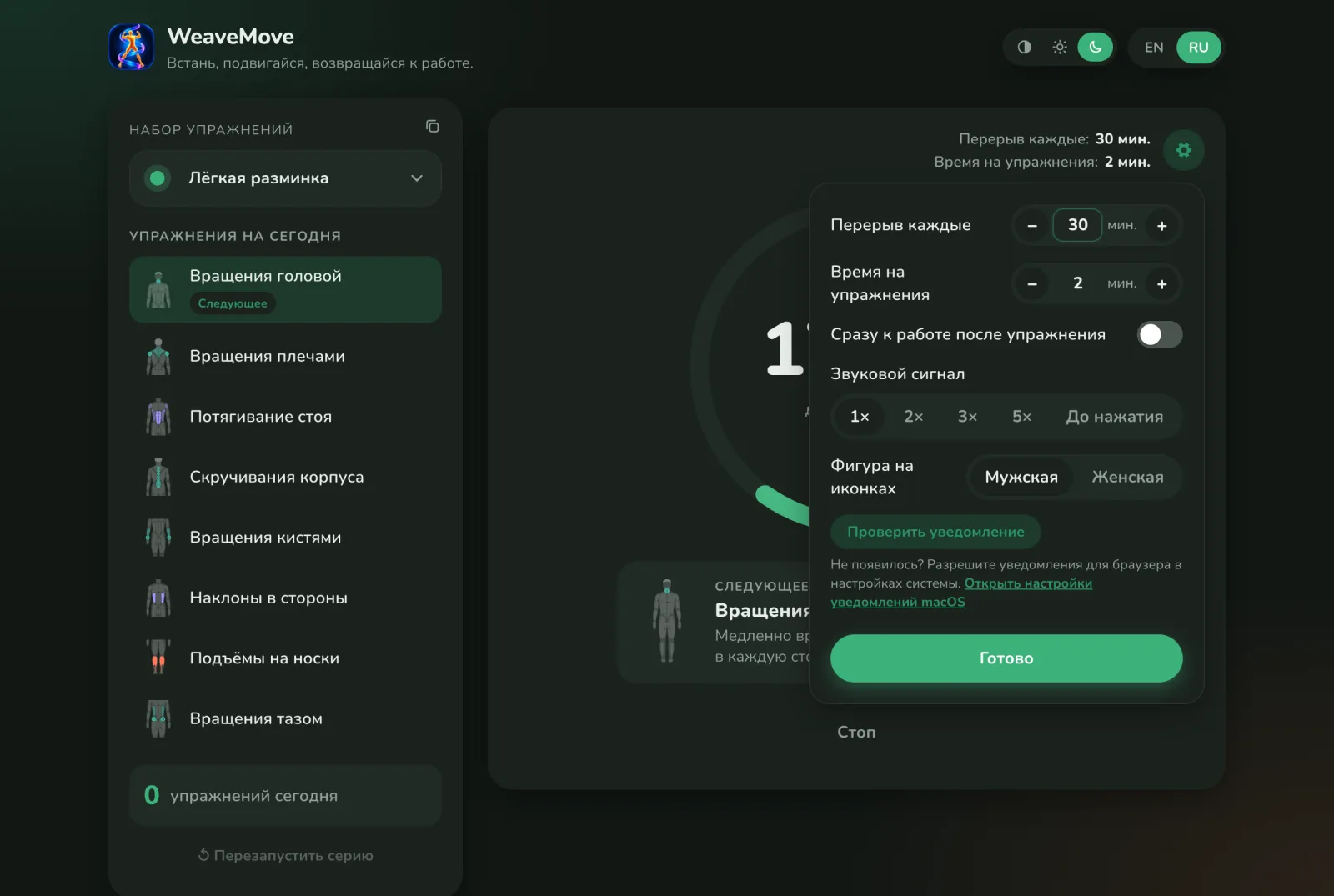This screenshot has height=896, width=1334.
Task: Click the 0 упражнений сегодня counter
Action: pyautogui.click(x=285, y=796)
